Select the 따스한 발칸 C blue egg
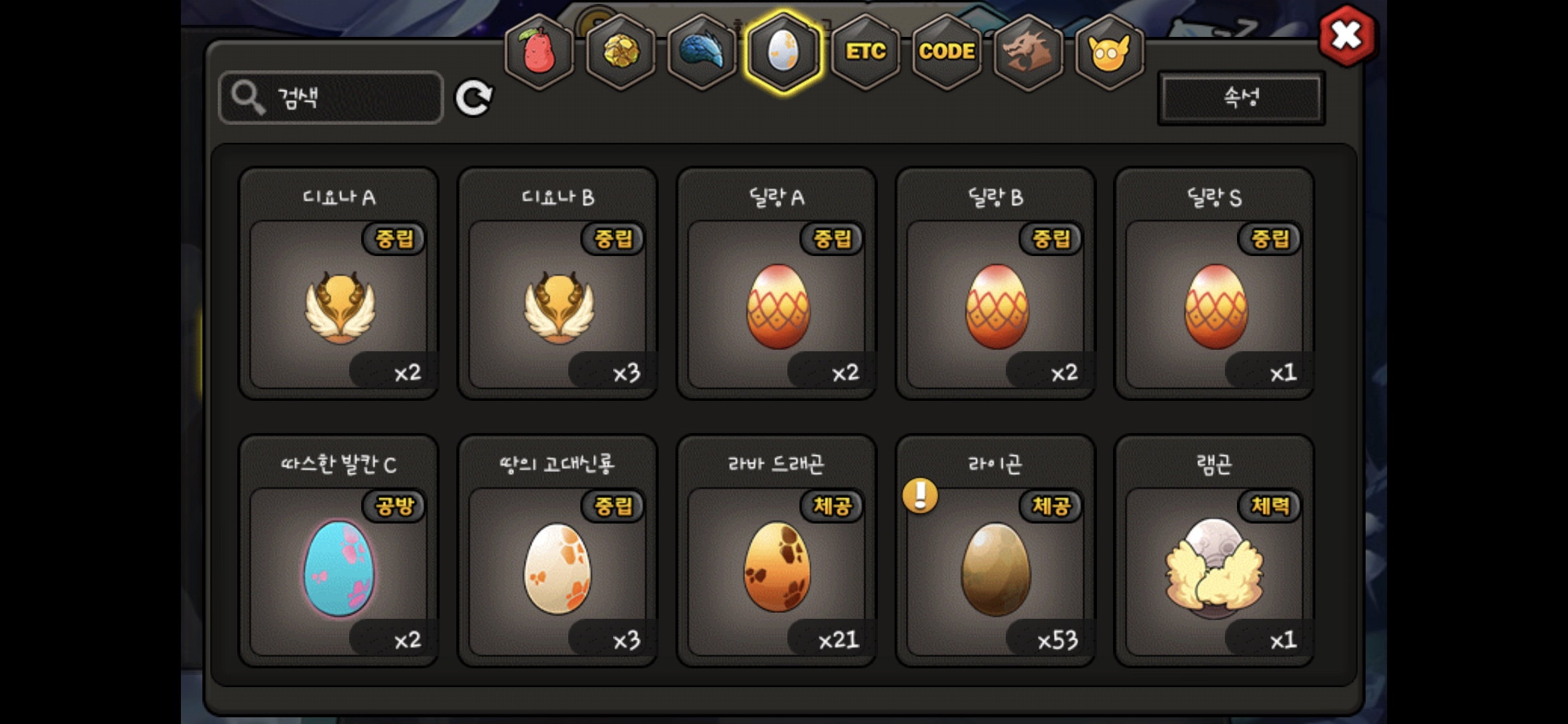Viewport: 1568px width, 724px height. [339, 551]
